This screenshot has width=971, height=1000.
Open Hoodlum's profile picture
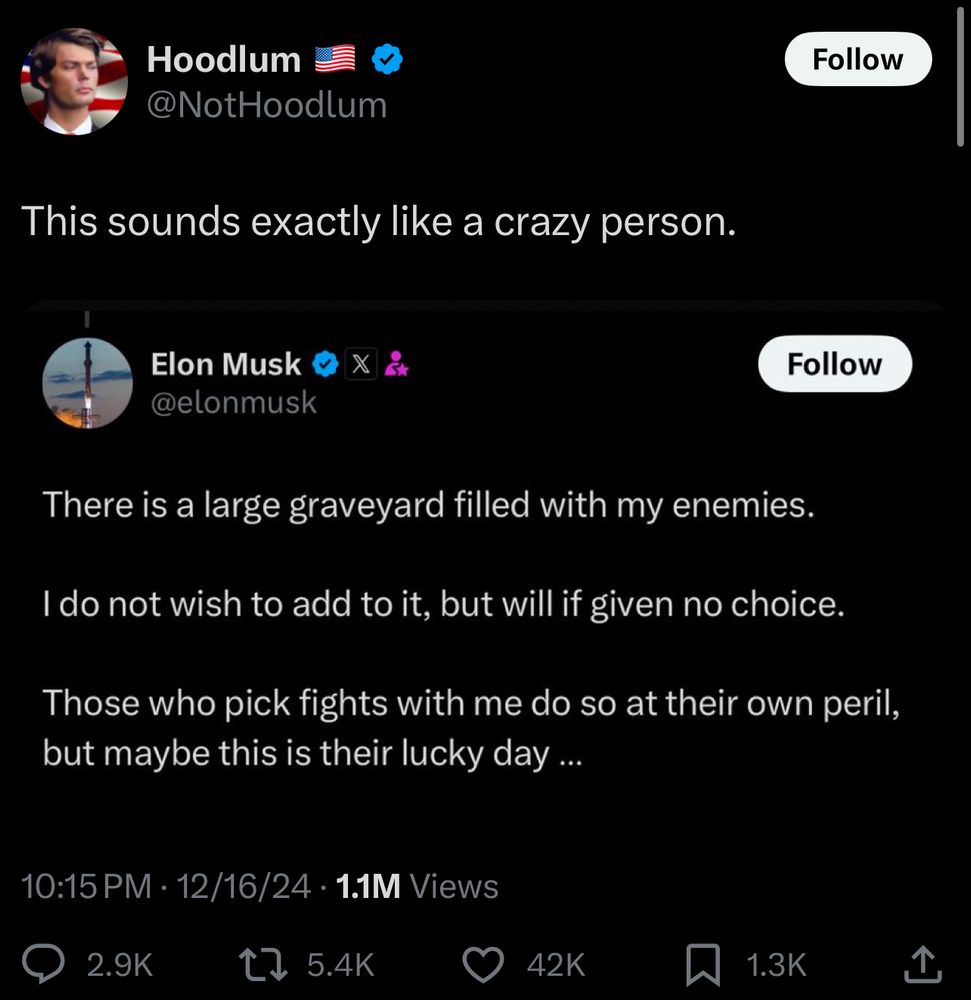coord(74,81)
